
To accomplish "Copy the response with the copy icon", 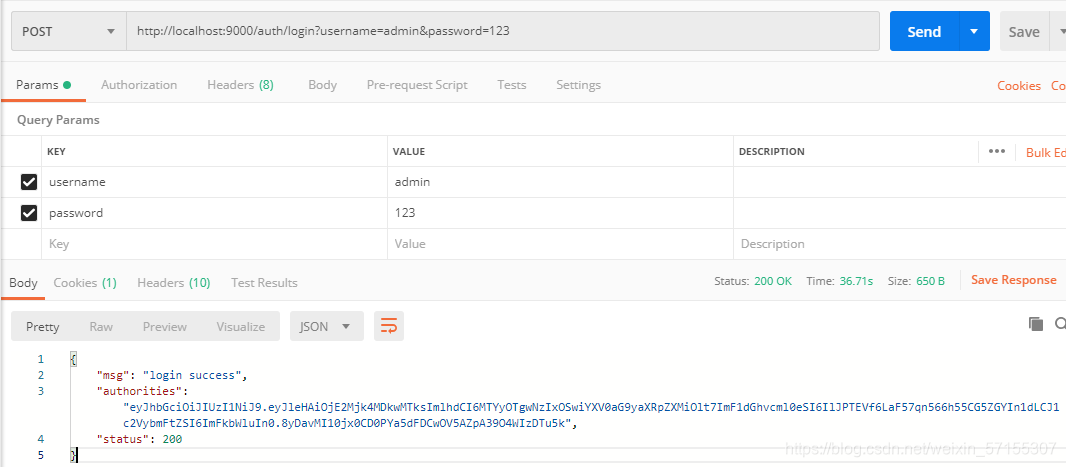I will click(x=1035, y=324).
